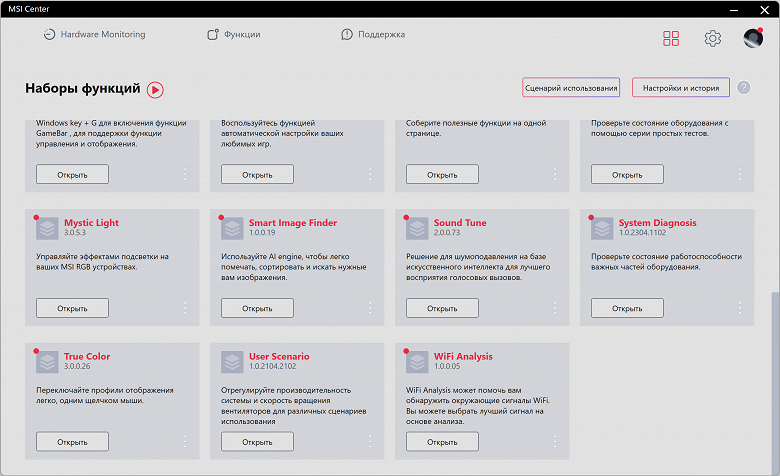This screenshot has width=780, height=476.
Task: Click the User Scenario title
Action: [x=279, y=356]
